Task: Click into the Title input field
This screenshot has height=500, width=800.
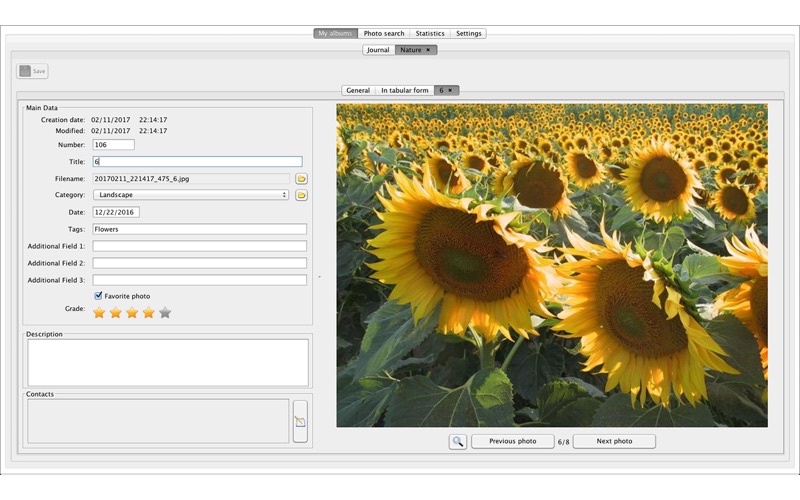Action: pyautogui.click(x=197, y=162)
